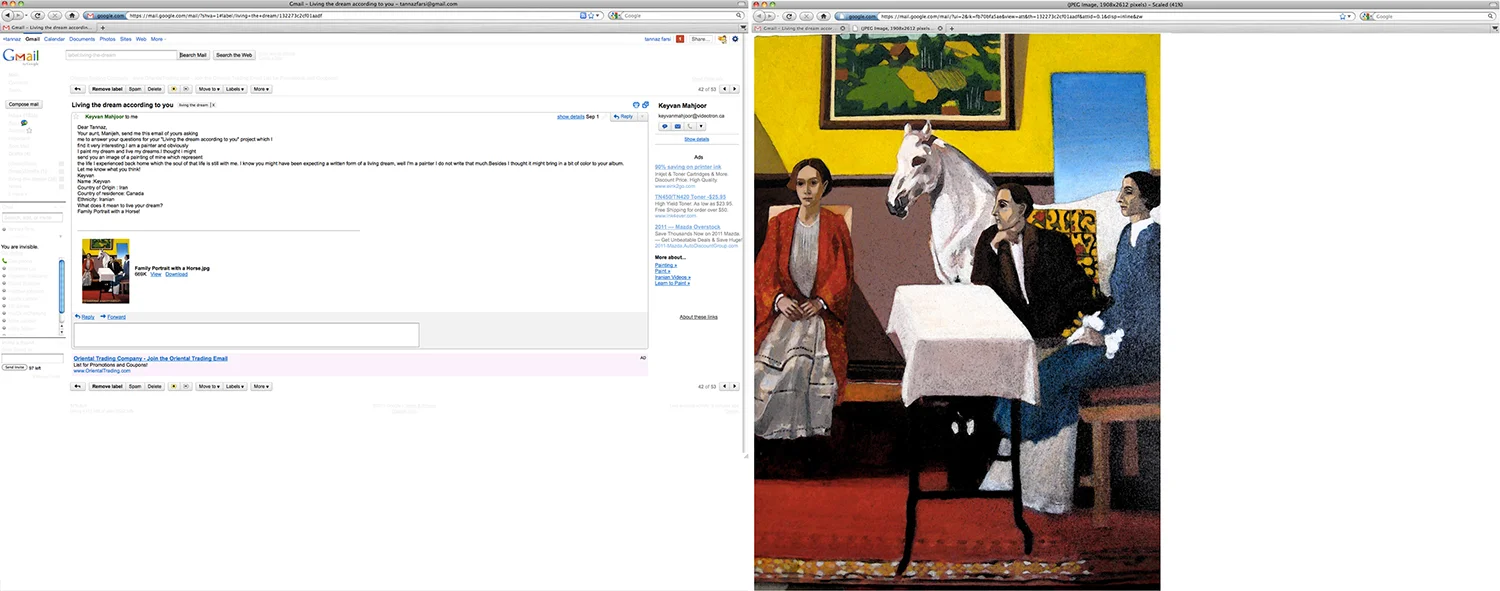Open Gmail settings gear icon
This screenshot has width=1500, height=591.
pos(735,39)
